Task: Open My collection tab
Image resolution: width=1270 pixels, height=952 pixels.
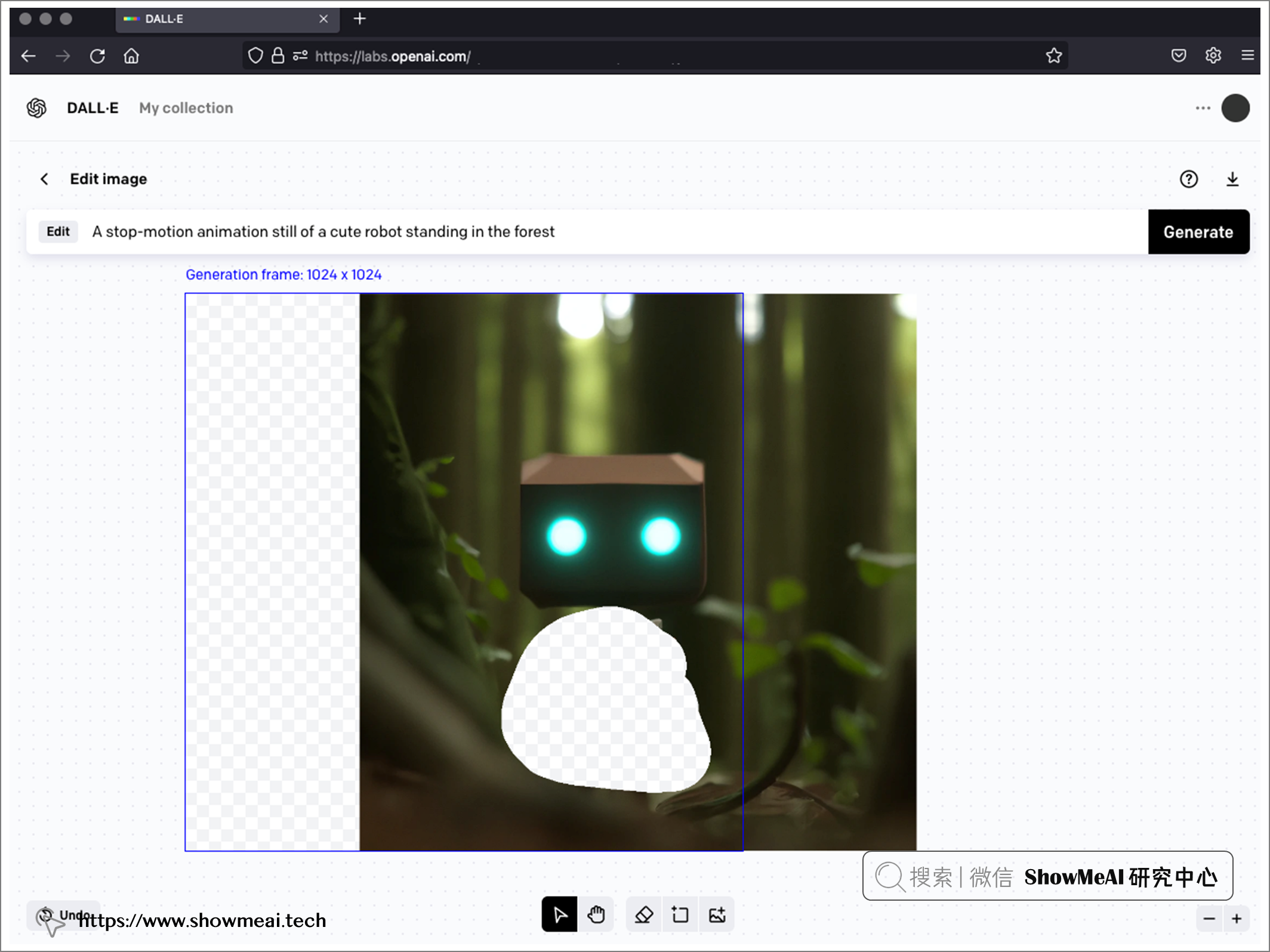Action: pos(186,108)
